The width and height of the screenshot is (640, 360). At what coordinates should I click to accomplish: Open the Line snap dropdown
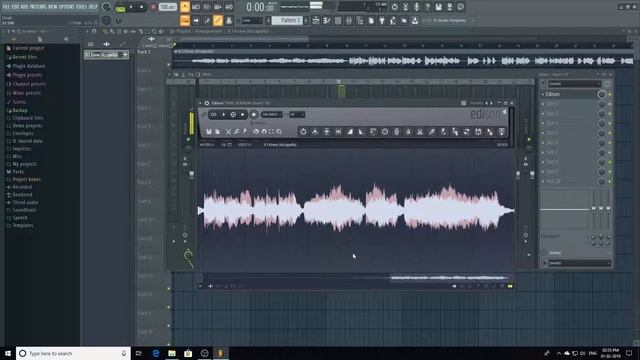252,20
